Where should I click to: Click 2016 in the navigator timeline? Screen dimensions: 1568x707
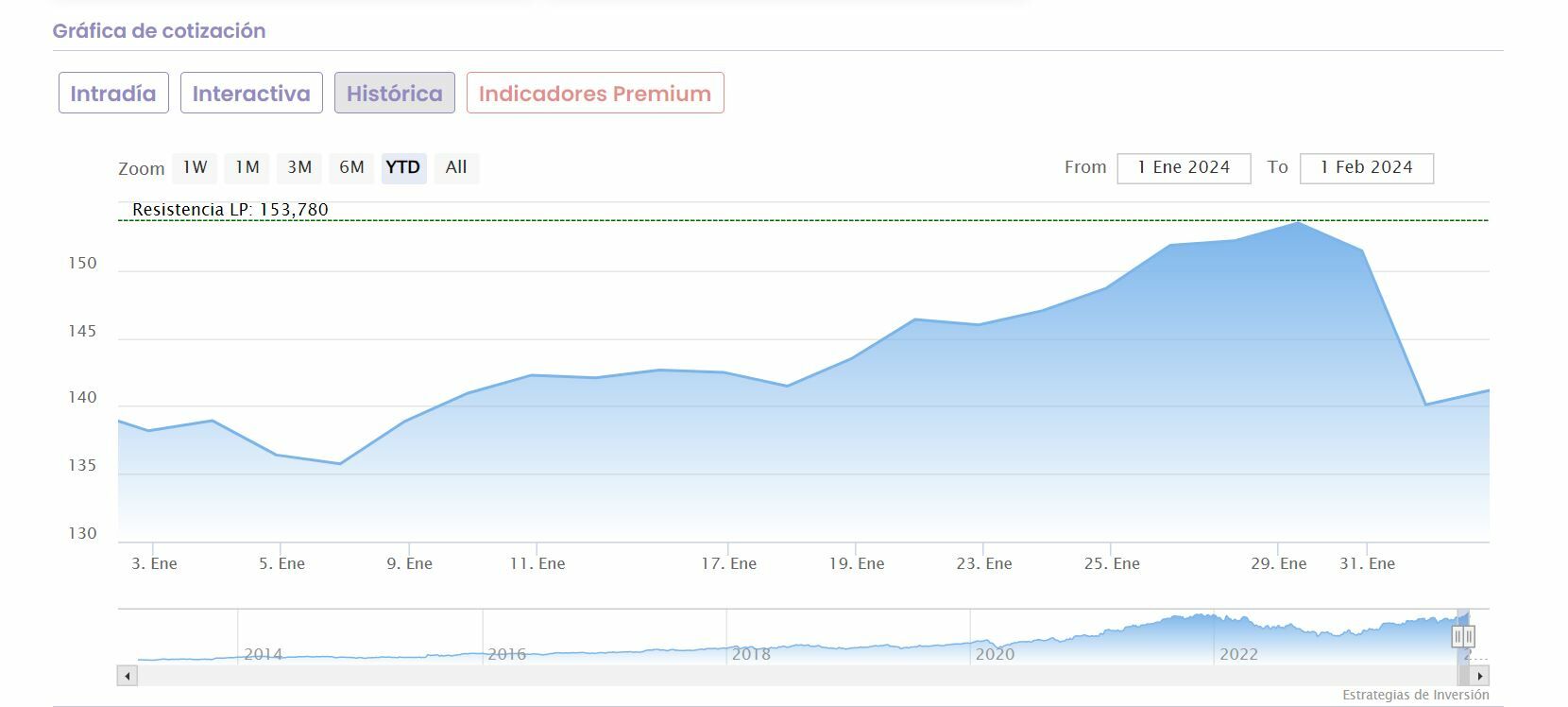506,654
